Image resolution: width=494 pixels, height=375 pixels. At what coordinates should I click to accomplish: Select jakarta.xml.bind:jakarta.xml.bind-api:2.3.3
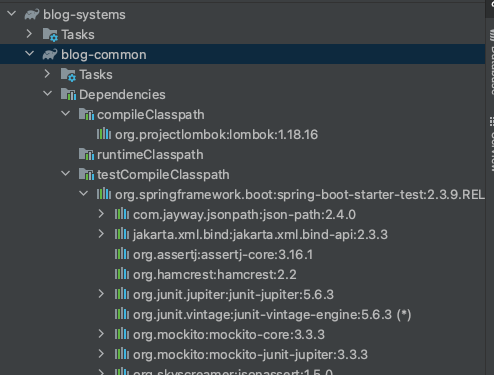tap(260, 235)
